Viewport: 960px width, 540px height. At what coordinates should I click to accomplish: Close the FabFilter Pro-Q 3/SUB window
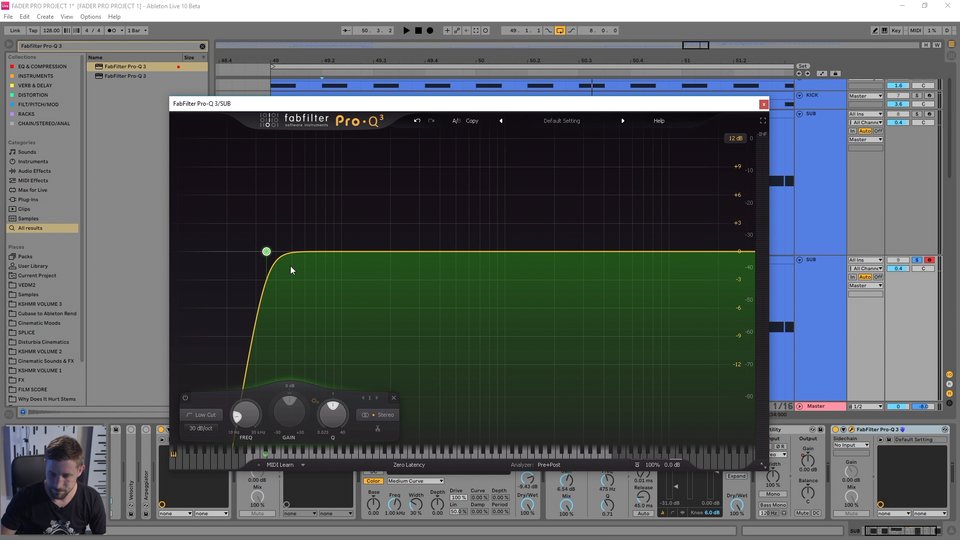click(763, 104)
